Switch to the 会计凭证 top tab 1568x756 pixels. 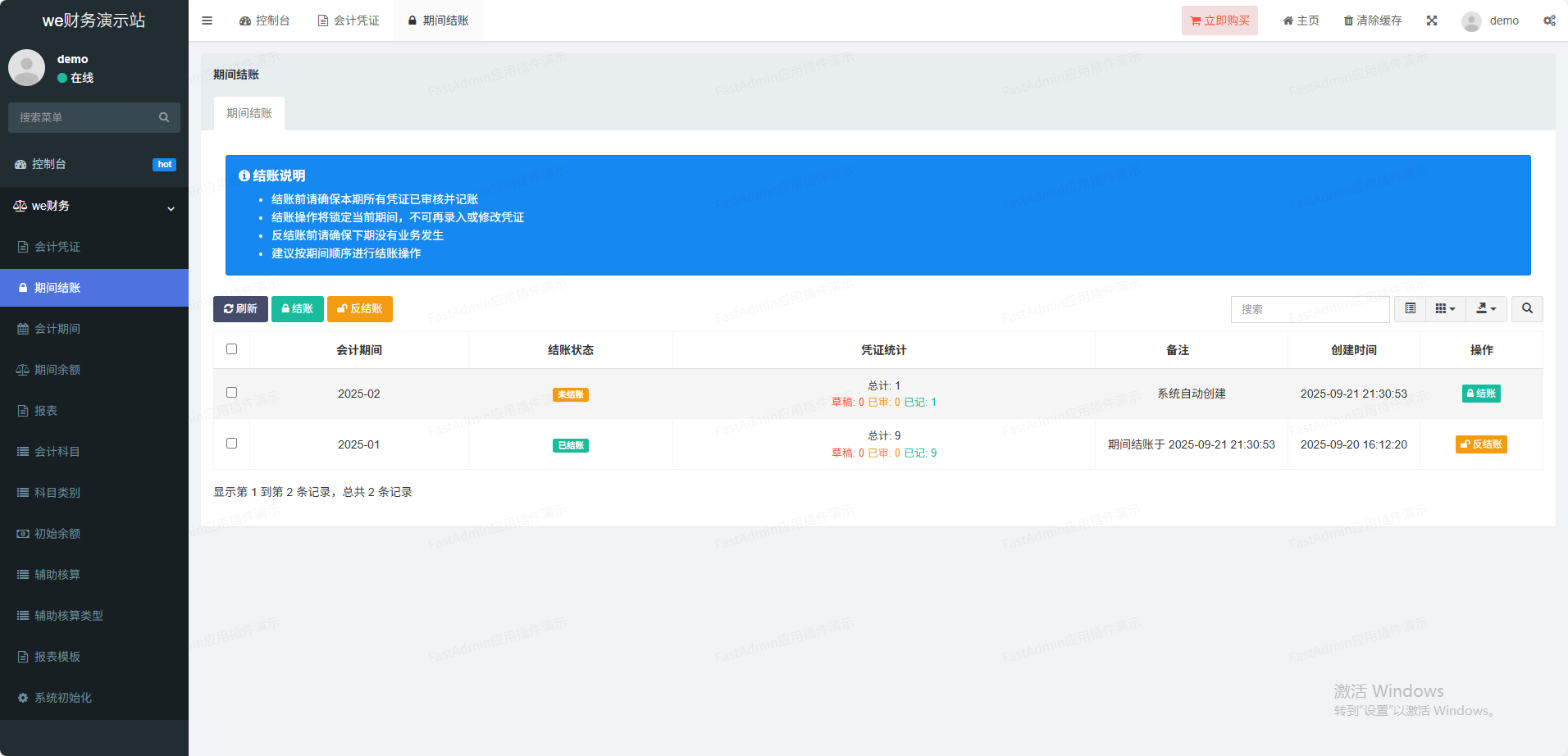[349, 20]
